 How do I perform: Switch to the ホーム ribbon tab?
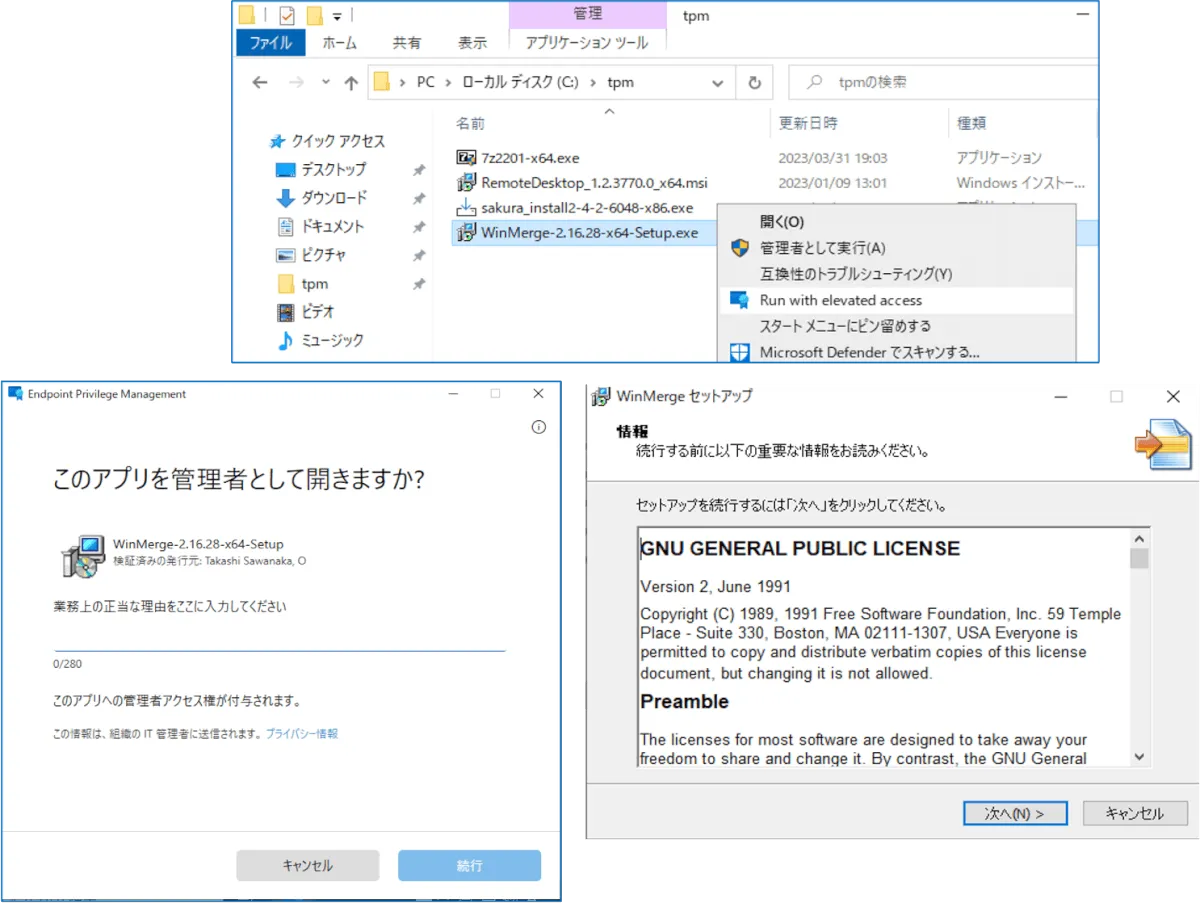340,43
